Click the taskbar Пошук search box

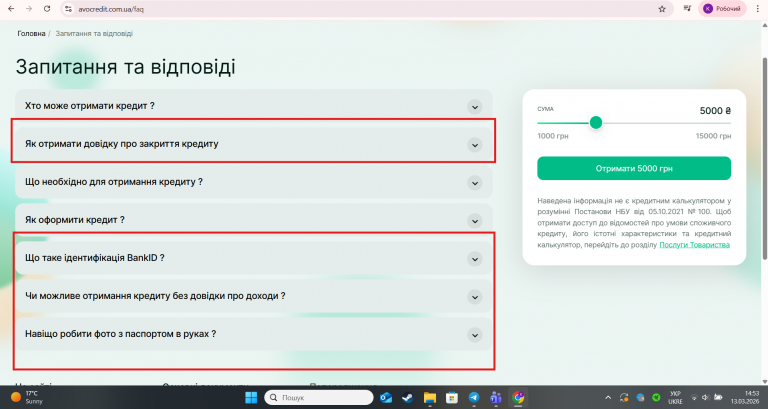tap(319, 397)
